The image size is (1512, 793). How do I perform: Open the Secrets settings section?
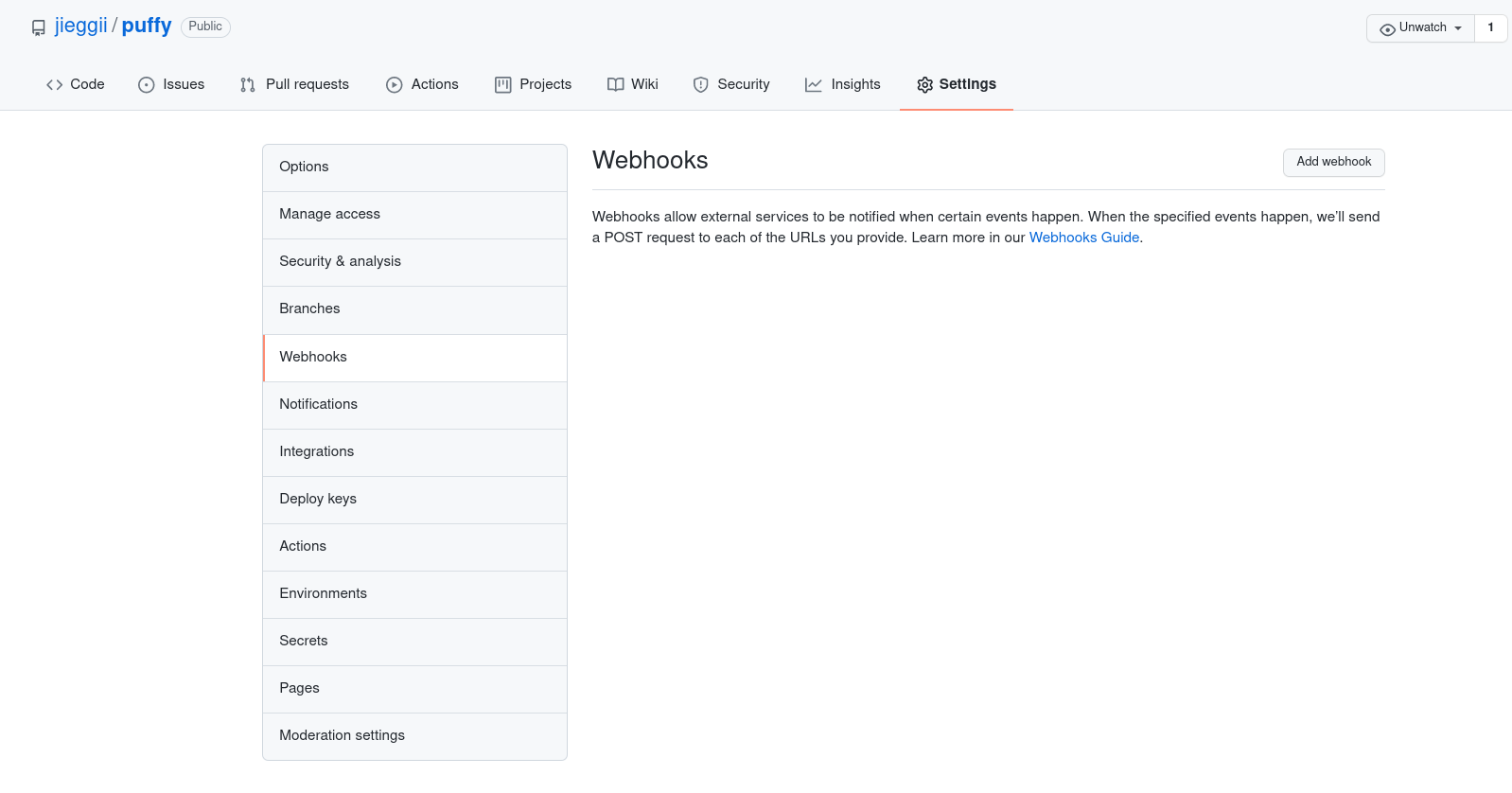click(x=304, y=641)
